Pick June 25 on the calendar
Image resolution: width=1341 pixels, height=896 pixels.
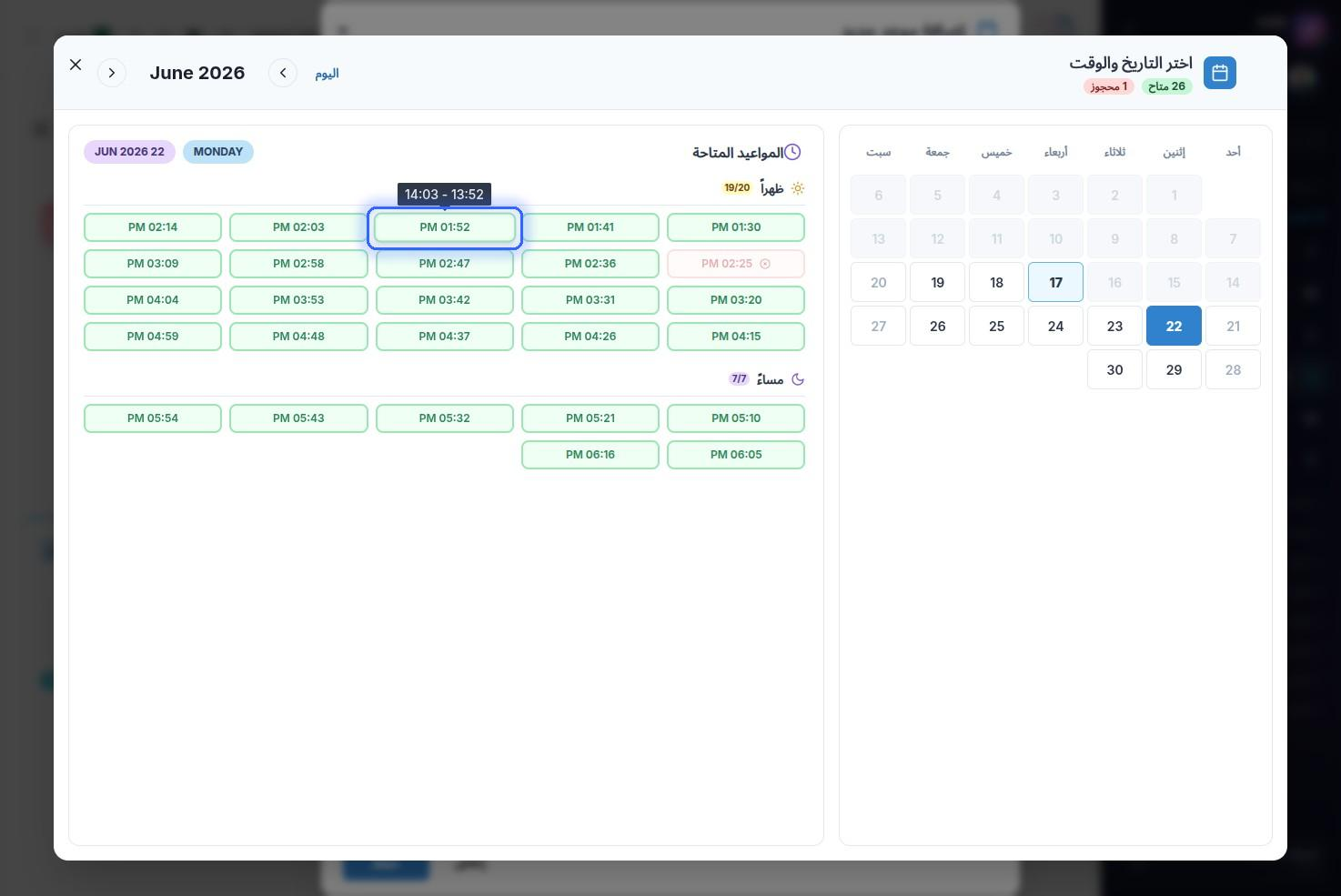(996, 326)
